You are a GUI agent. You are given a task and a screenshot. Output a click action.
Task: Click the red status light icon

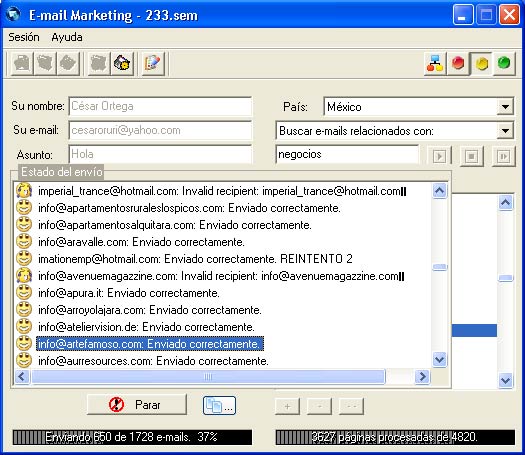[x=458, y=63]
